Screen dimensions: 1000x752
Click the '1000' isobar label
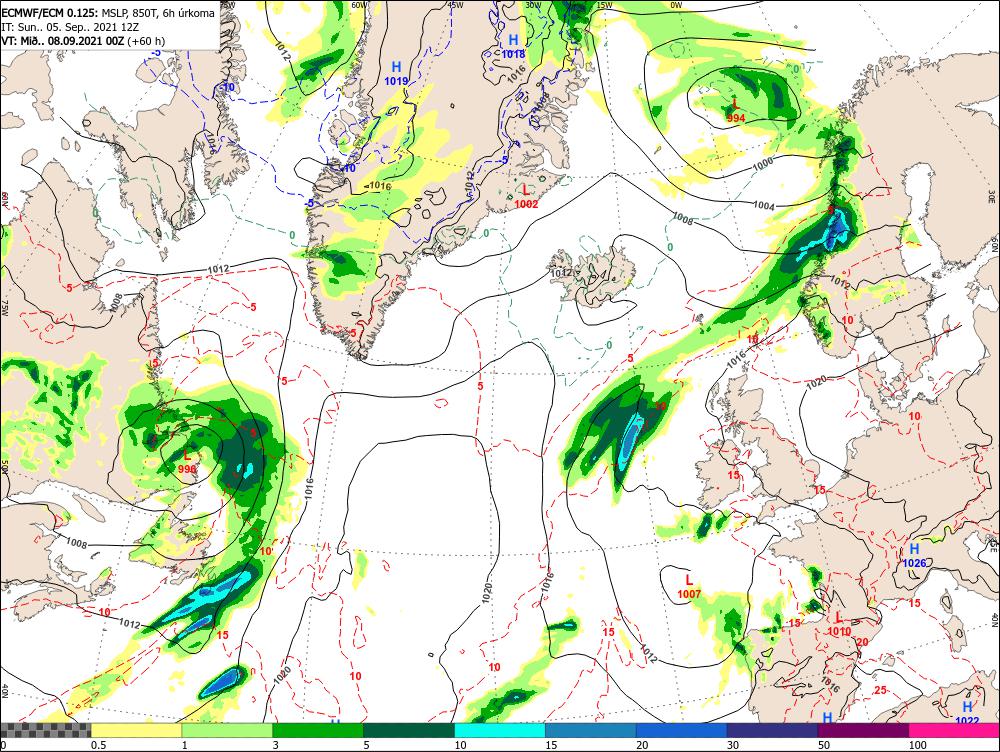tap(763, 165)
